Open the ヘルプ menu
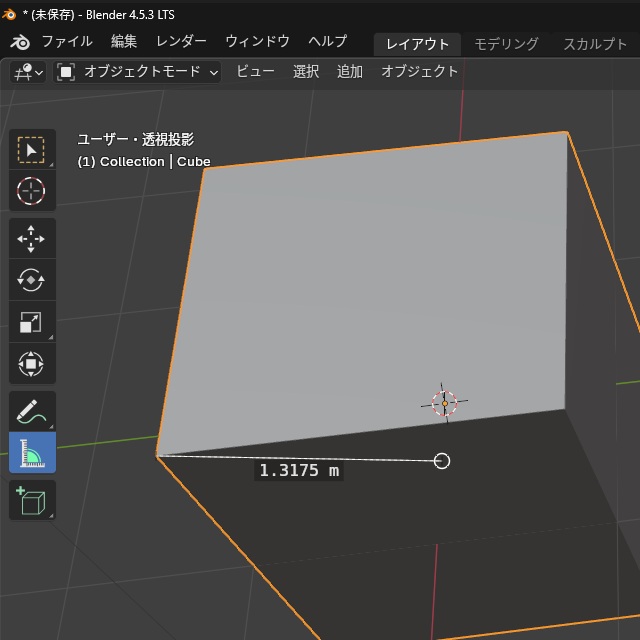This screenshot has width=640, height=640. [x=328, y=41]
